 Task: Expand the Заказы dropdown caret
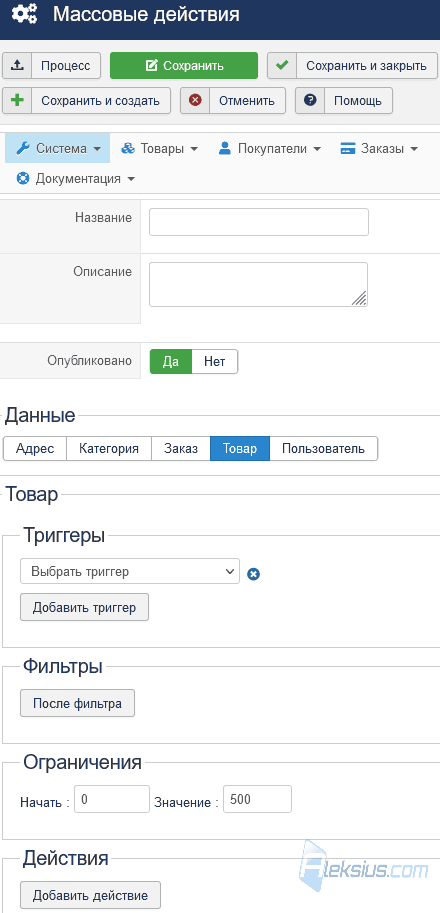coord(414,149)
